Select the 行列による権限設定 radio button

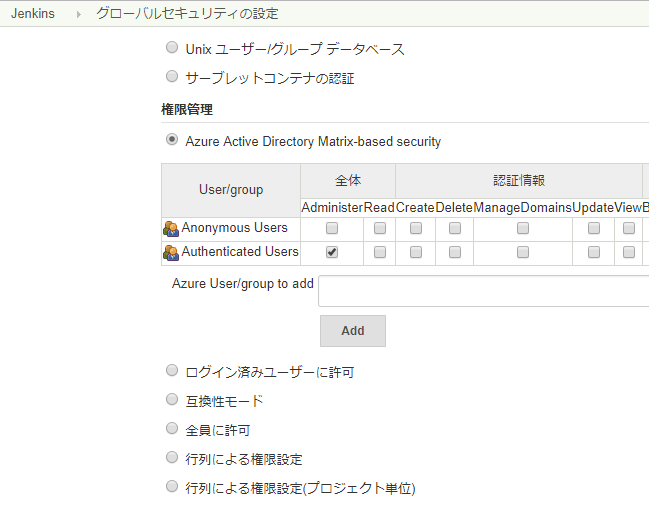(x=172, y=457)
